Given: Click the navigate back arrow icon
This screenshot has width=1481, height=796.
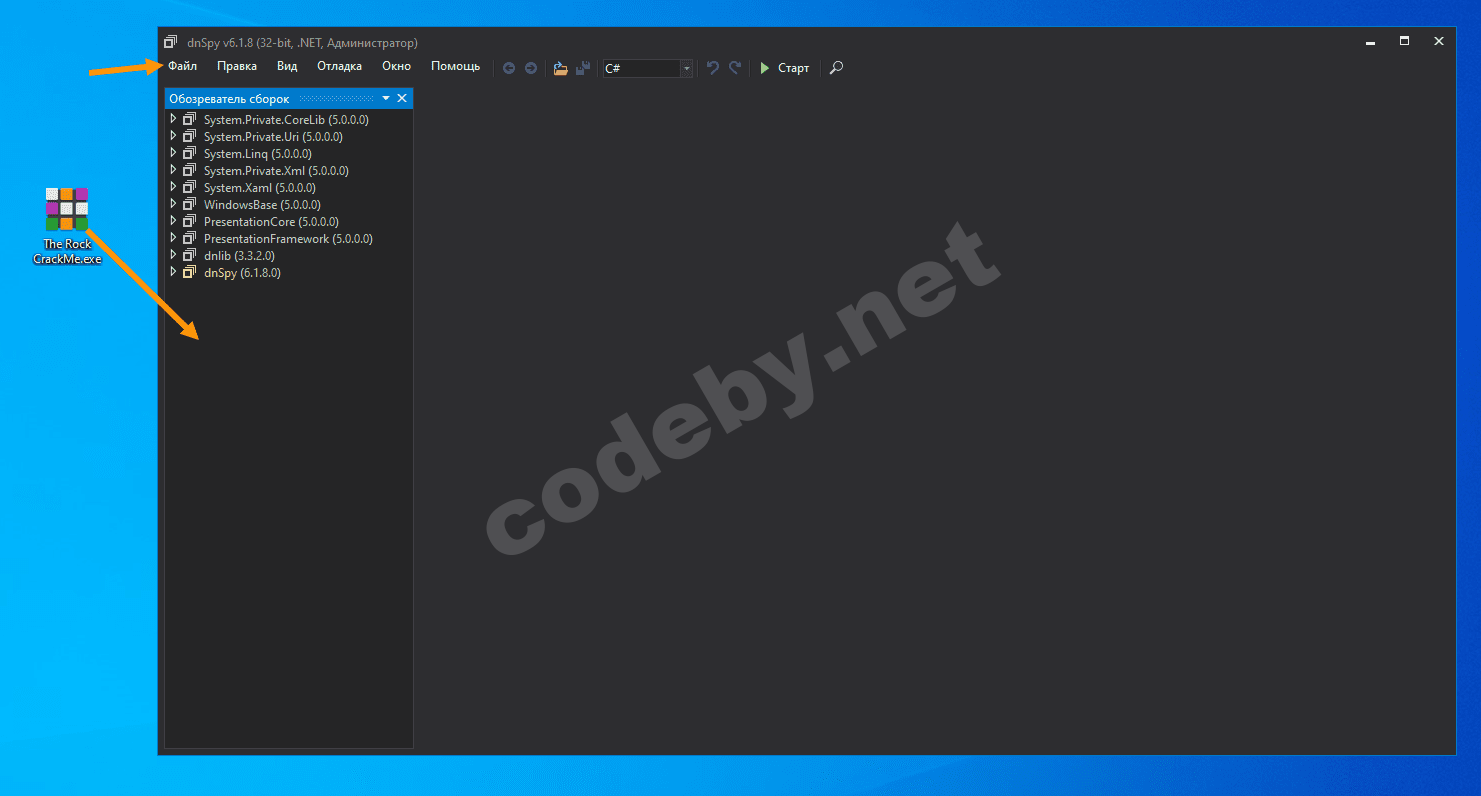Looking at the screenshot, I should pyautogui.click(x=509, y=68).
